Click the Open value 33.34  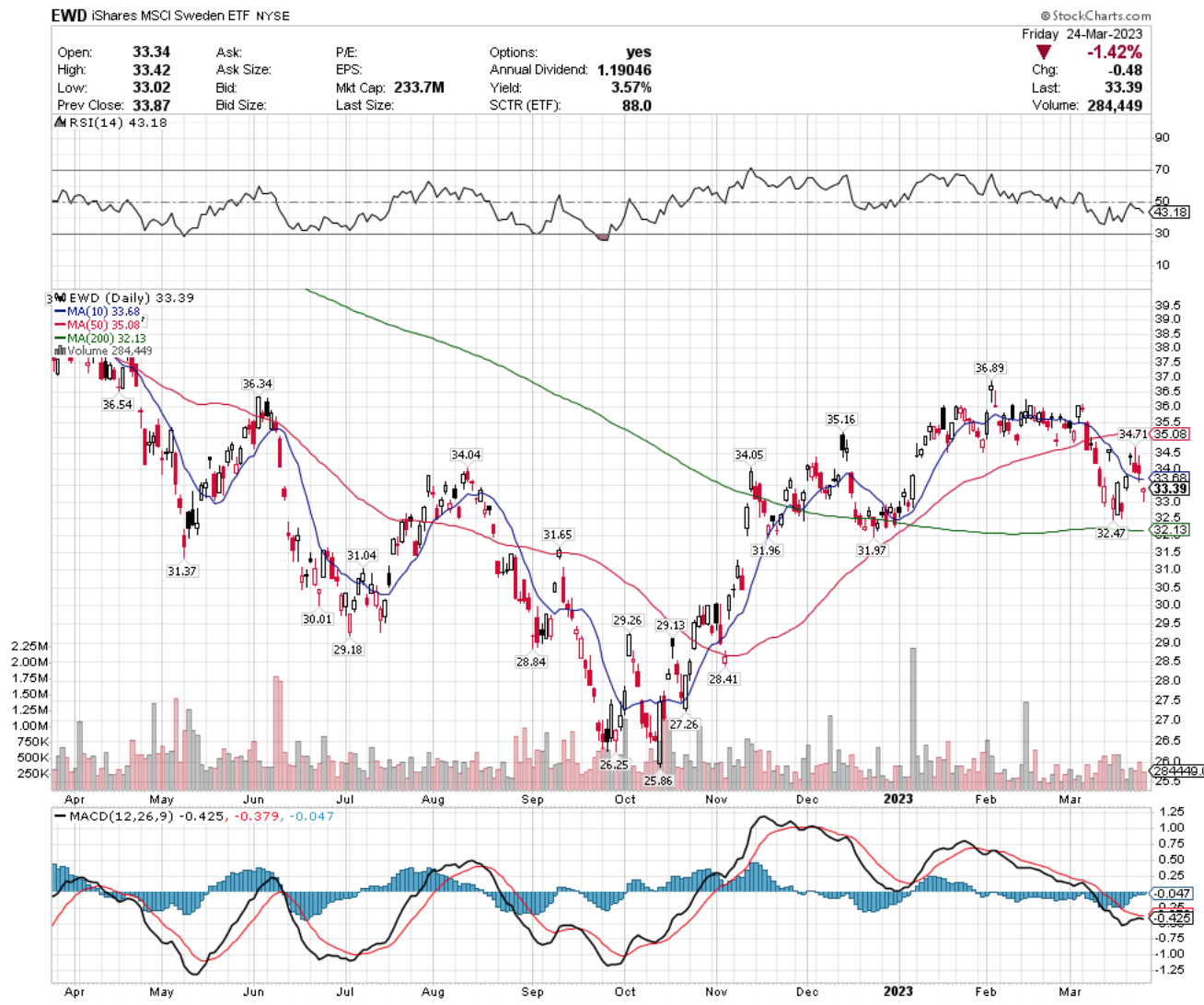pyautogui.click(x=151, y=52)
